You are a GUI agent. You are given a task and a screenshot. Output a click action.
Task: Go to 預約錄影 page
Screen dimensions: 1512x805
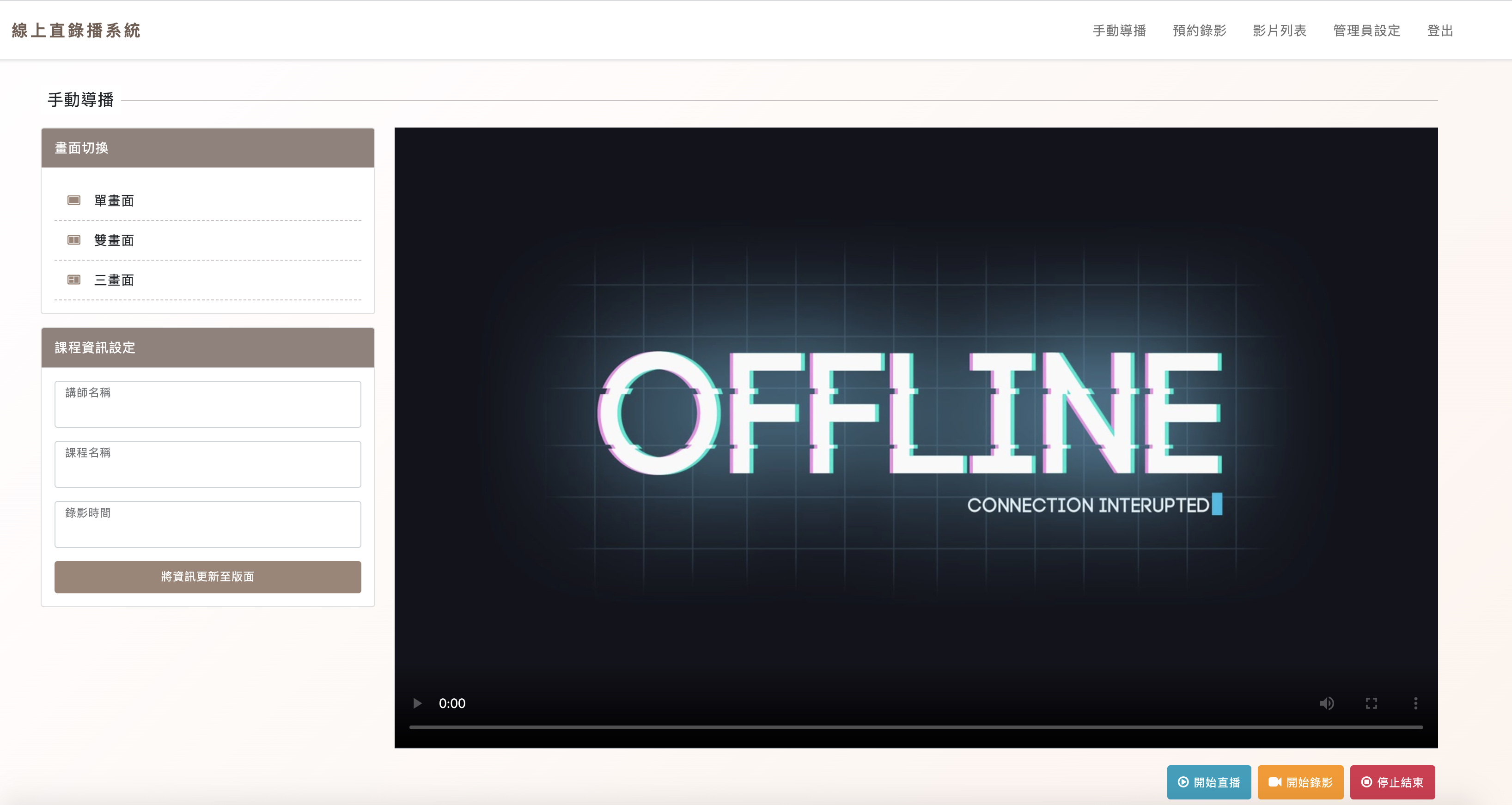pyautogui.click(x=1199, y=30)
